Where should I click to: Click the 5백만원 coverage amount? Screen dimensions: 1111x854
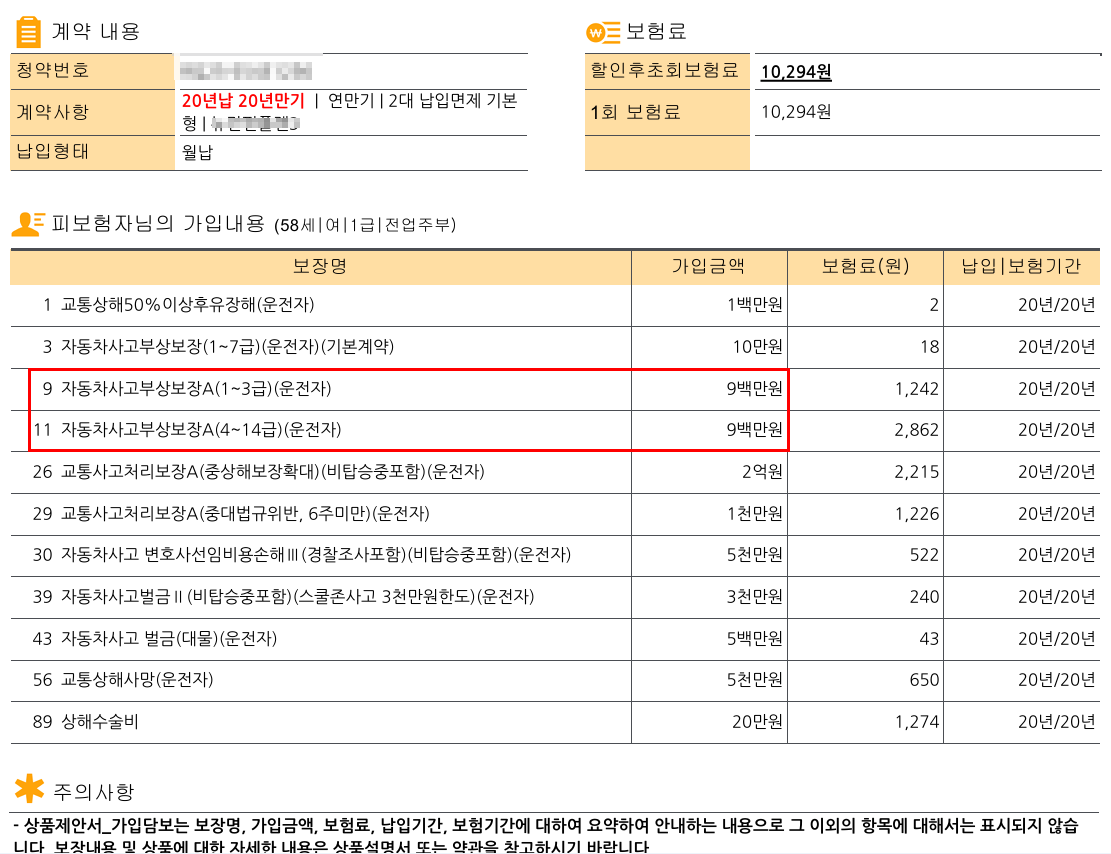click(x=755, y=639)
